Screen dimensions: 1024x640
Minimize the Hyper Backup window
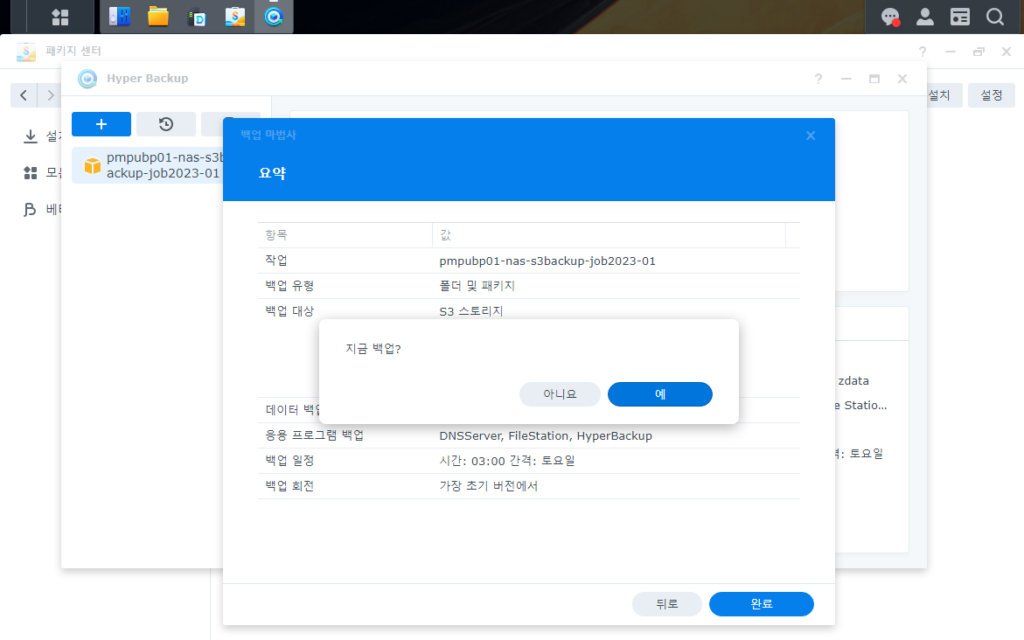click(846, 79)
